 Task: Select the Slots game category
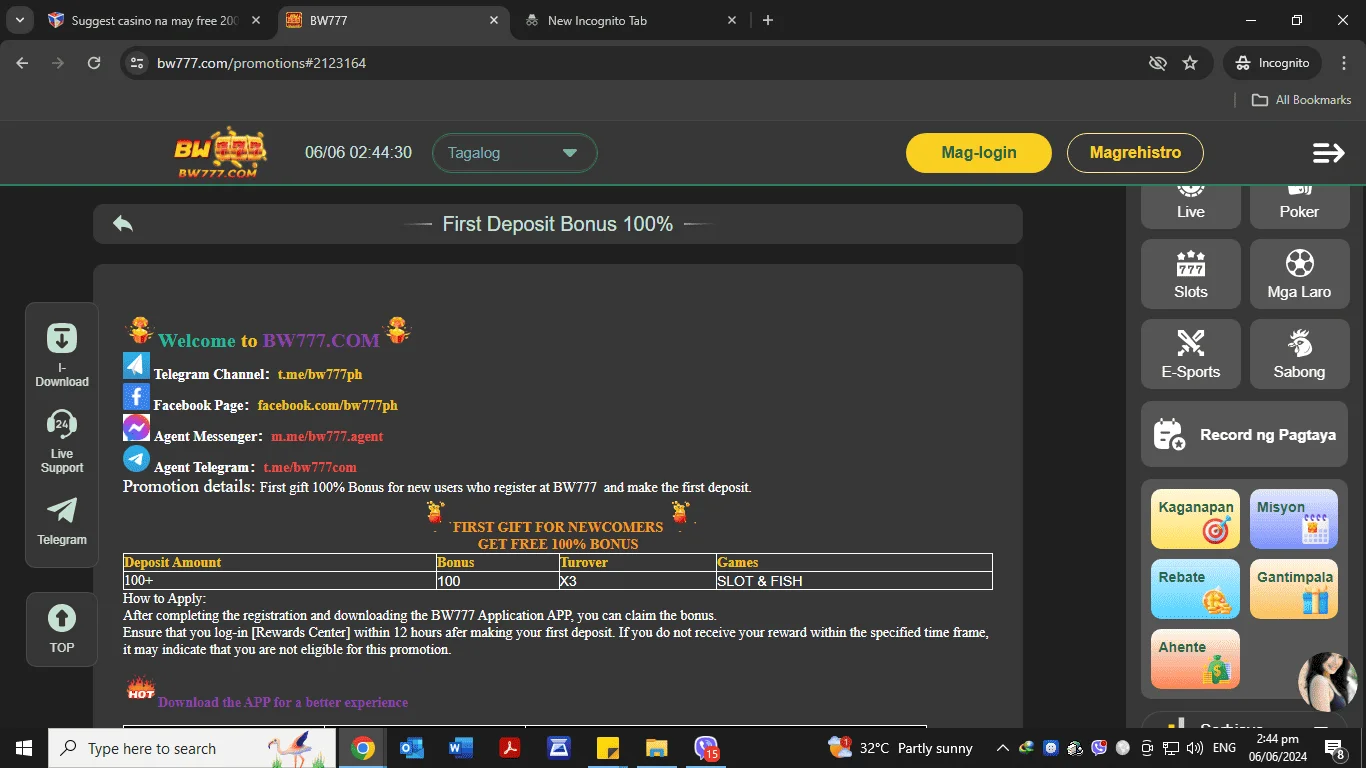pos(1191,274)
